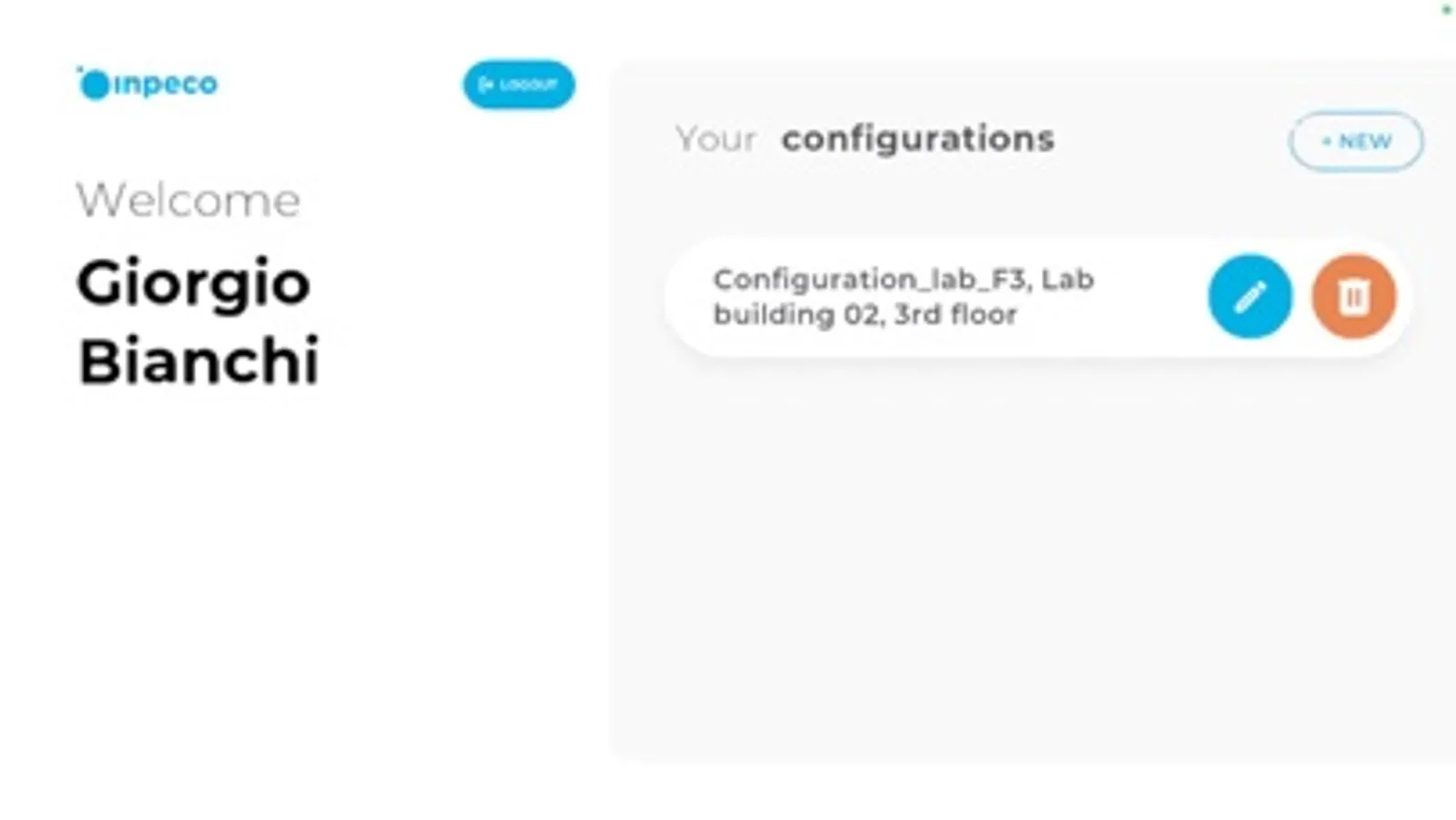Click white card space between text and edit icon
This screenshot has width=1456, height=820.
coord(1152,297)
